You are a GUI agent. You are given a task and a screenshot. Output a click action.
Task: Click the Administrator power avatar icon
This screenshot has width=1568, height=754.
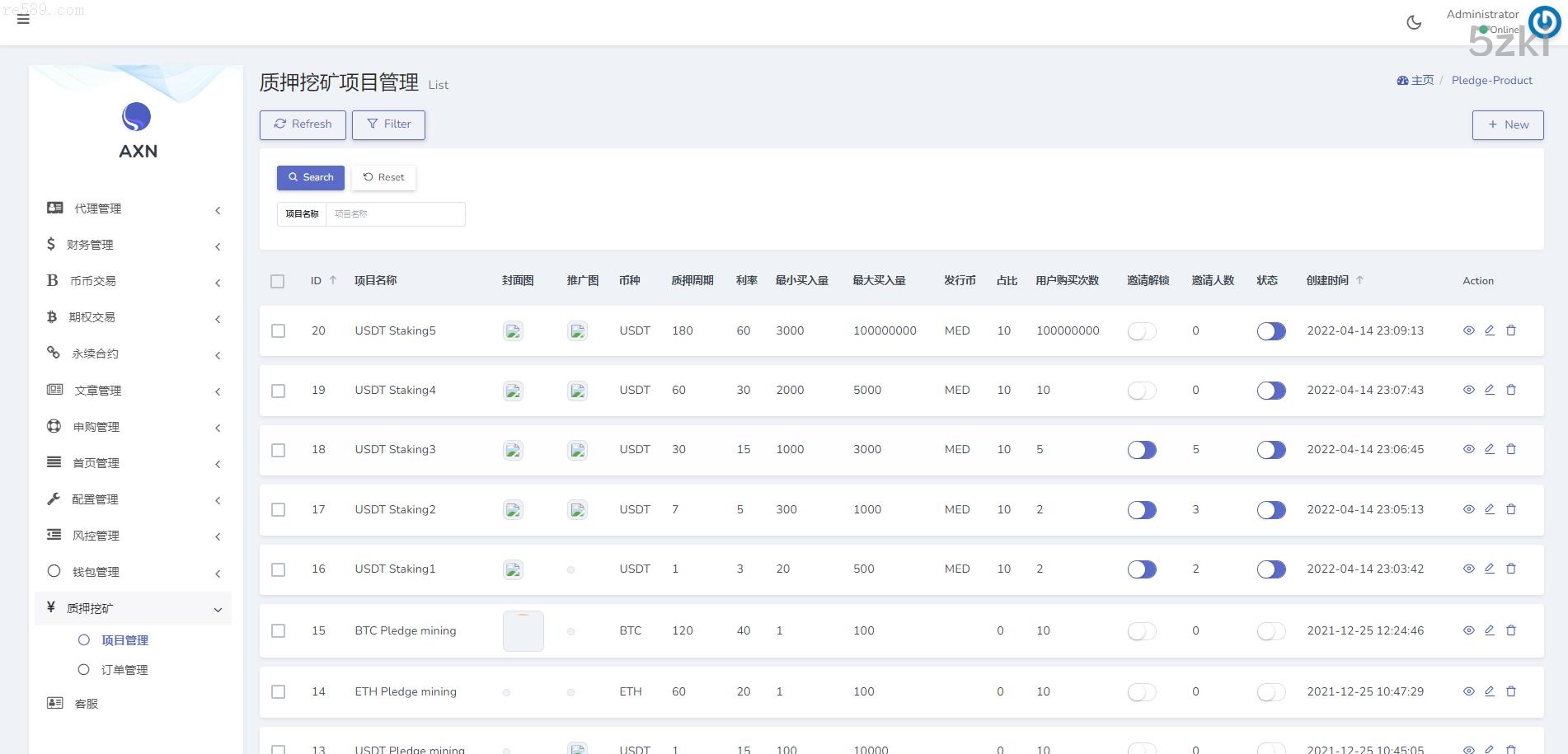[x=1543, y=22]
